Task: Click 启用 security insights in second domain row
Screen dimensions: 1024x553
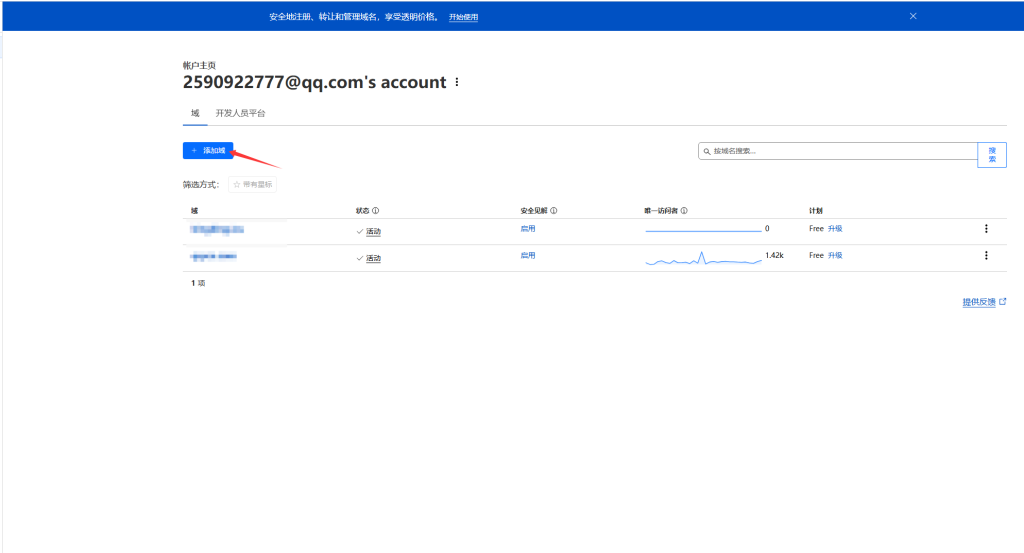Action: click(528, 255)
